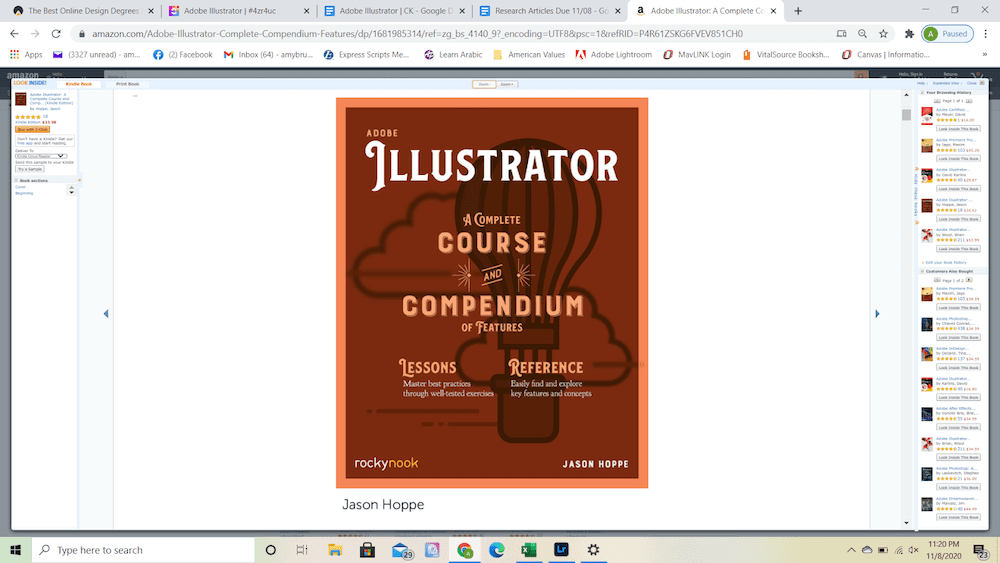Open the Mail app in taskbar
Image resolution: width=1000 pixels, height=563 pixels.
[x=401, y=550]
